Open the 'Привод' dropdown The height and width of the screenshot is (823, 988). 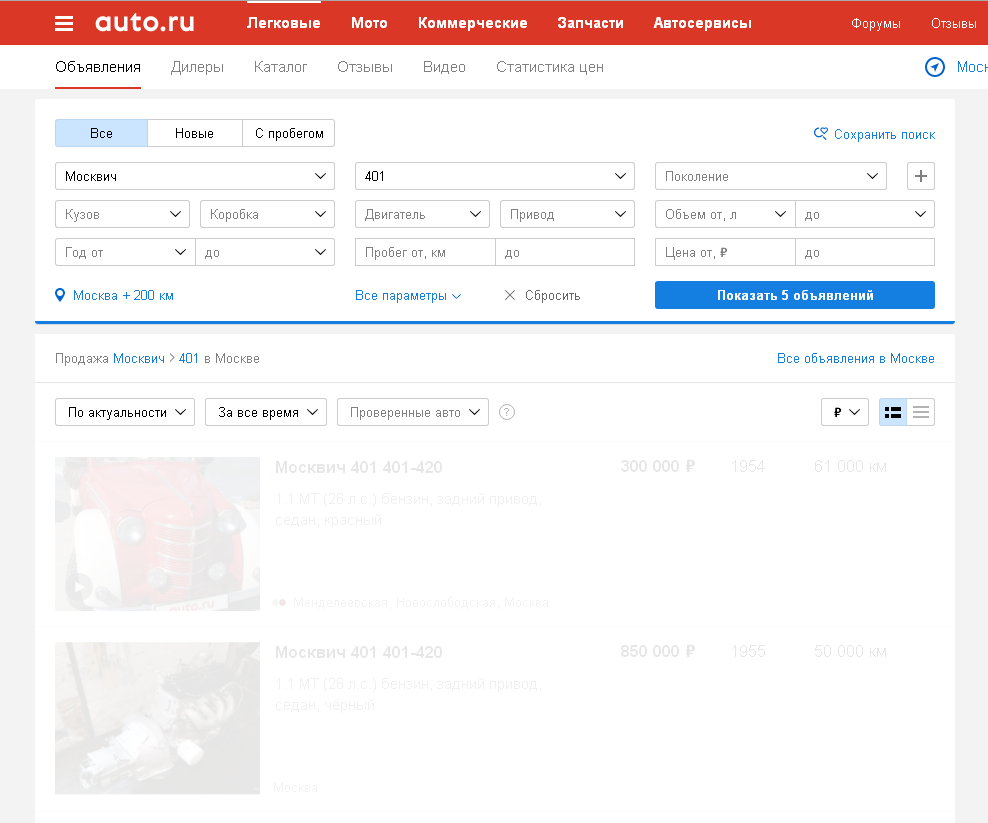coord(567,214)
